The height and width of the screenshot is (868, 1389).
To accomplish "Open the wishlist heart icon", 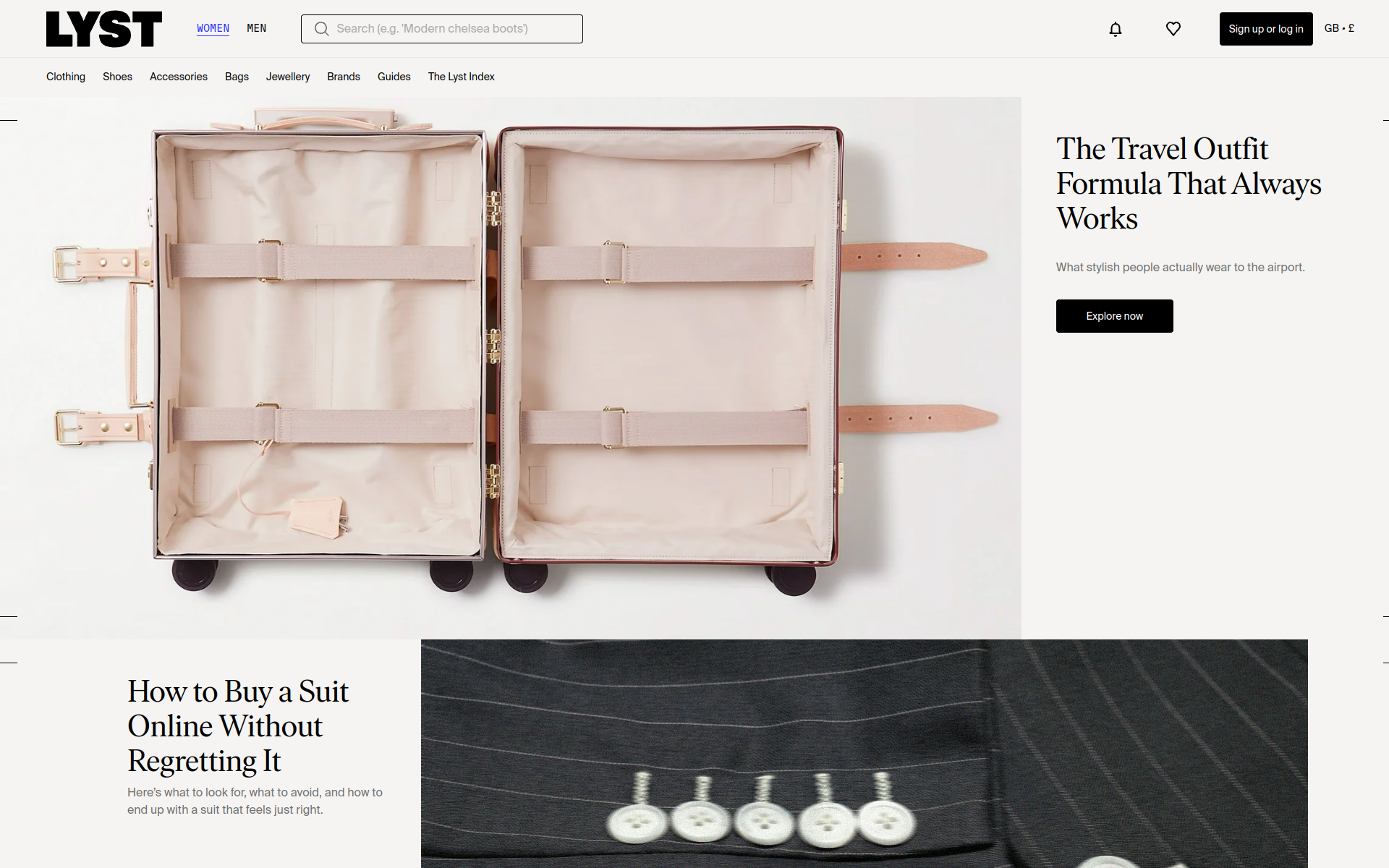I will point(1173,29).
